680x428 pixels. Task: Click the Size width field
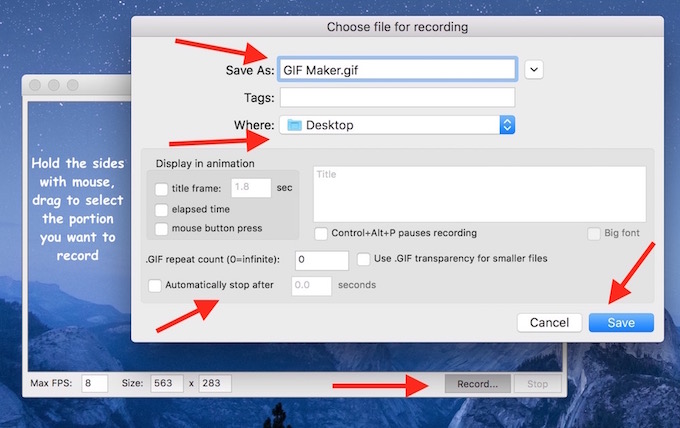(x=165, y=383)
